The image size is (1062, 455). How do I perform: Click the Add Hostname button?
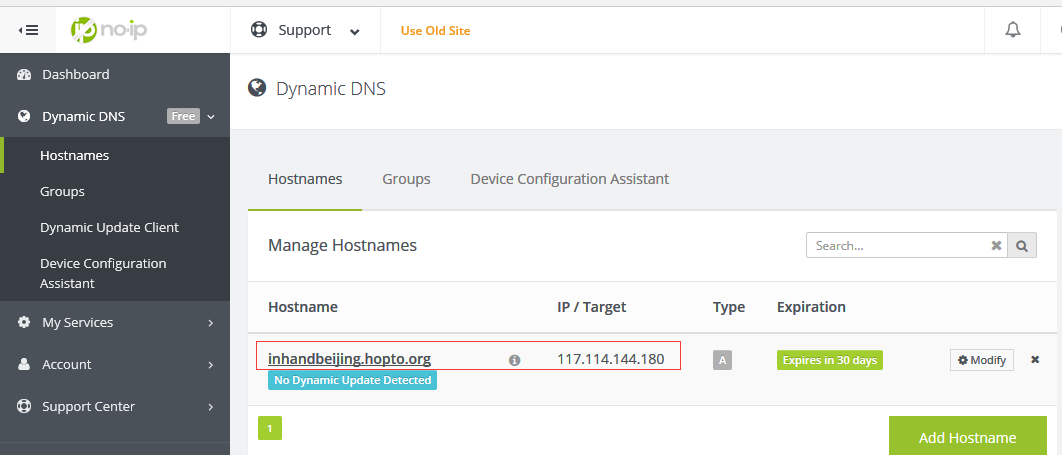click(967, 437)
